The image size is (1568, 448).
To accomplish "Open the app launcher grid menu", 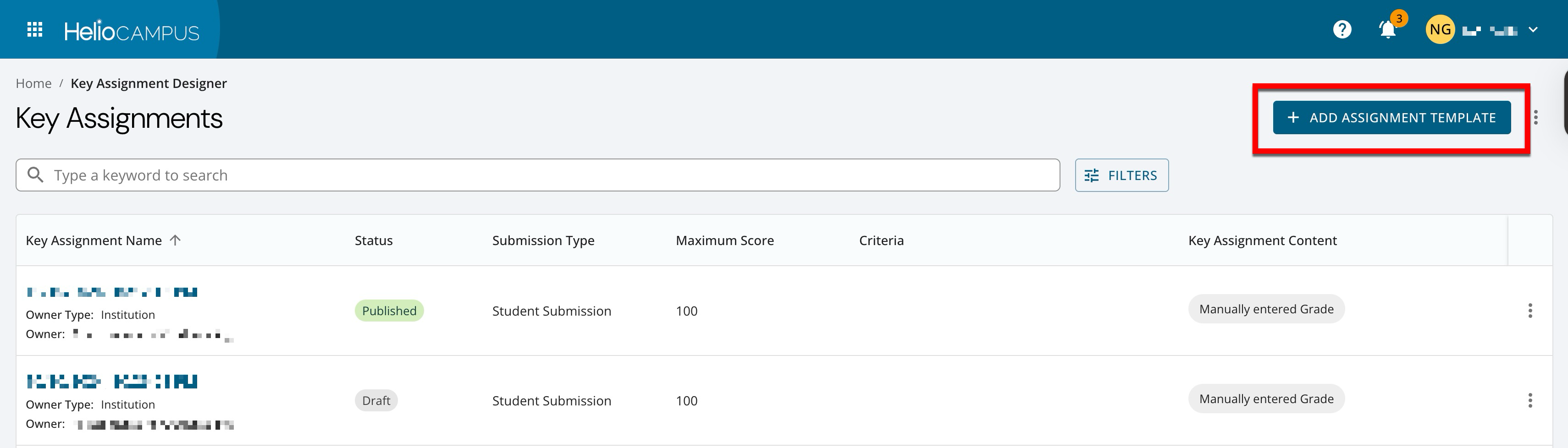I will click(35, 29).
